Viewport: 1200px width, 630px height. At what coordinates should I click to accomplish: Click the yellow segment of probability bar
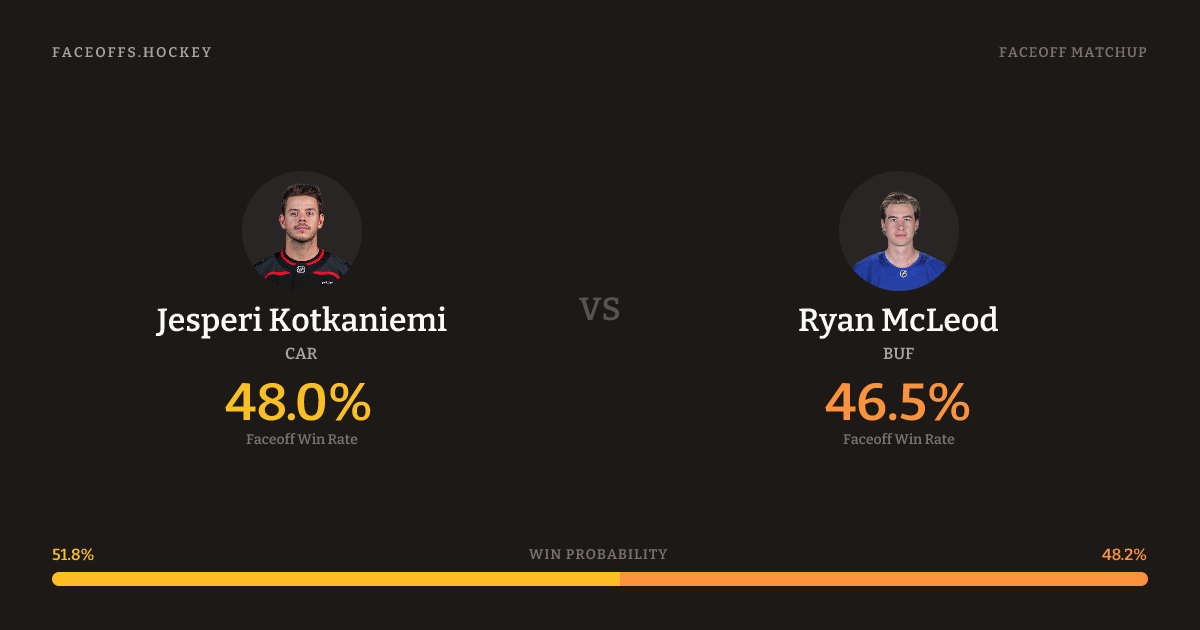coord(335,579)
